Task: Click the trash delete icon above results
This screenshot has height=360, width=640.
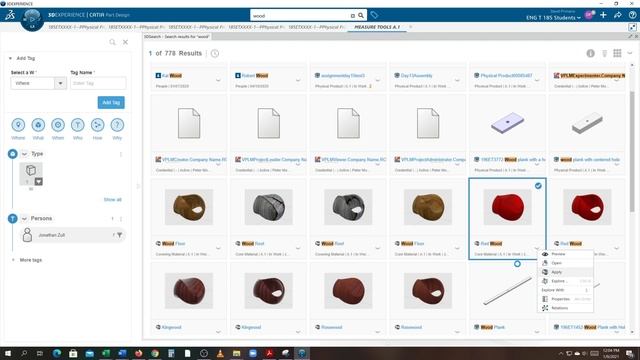Action: (604, 53)
